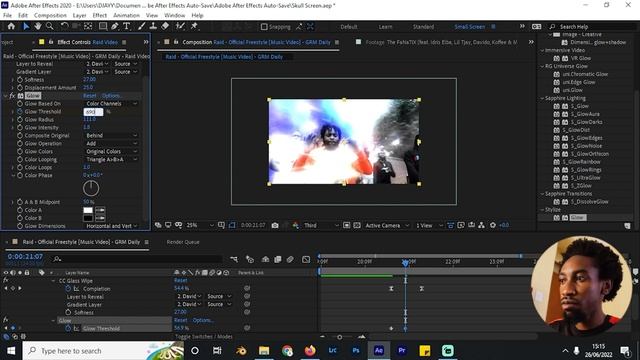The height and width of the screenshot is (360, 640).
Task: Select the Hand tool
Action: point(38,27)
